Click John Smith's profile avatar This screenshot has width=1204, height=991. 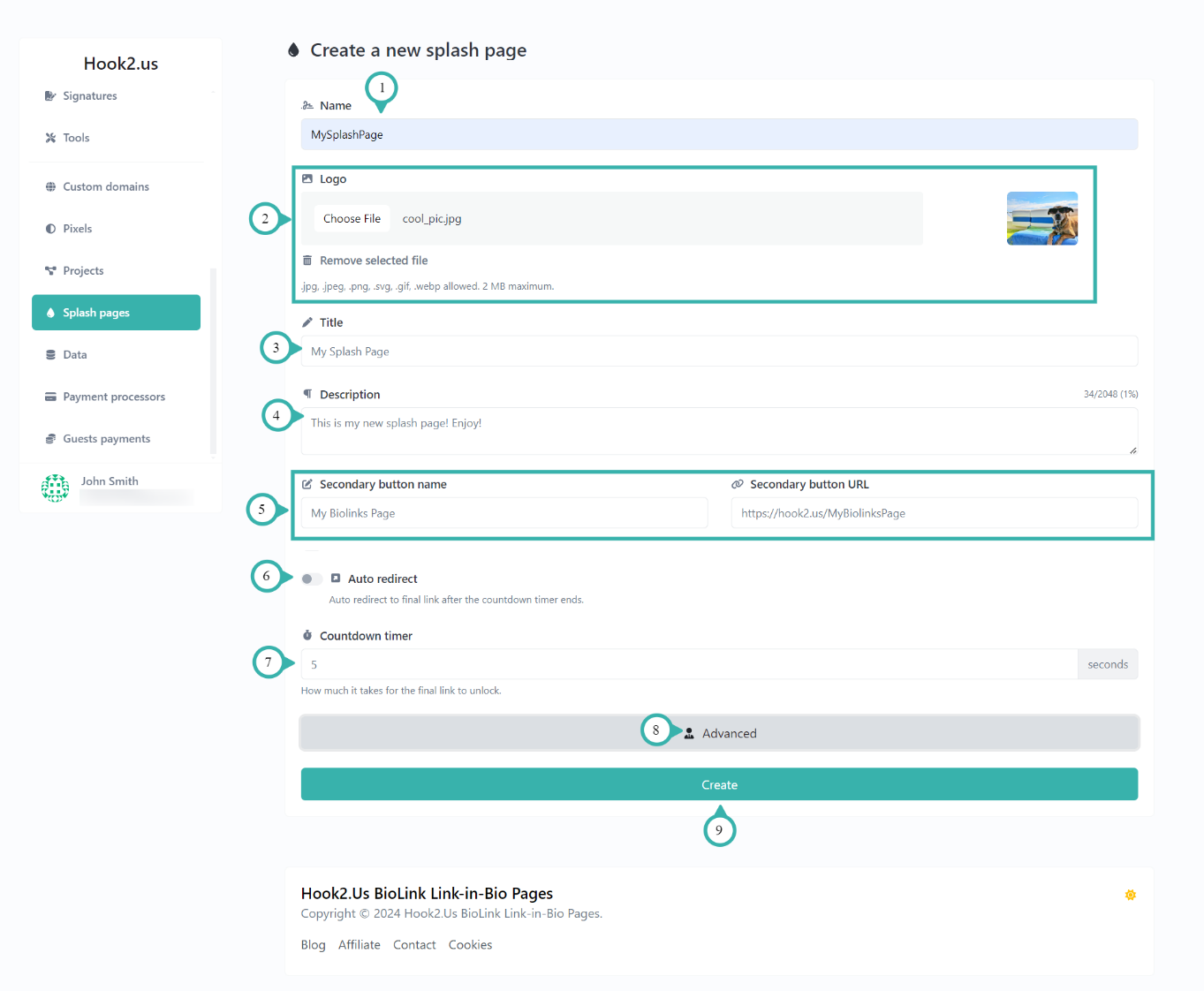pyautogui.click(x=55, y=488)
